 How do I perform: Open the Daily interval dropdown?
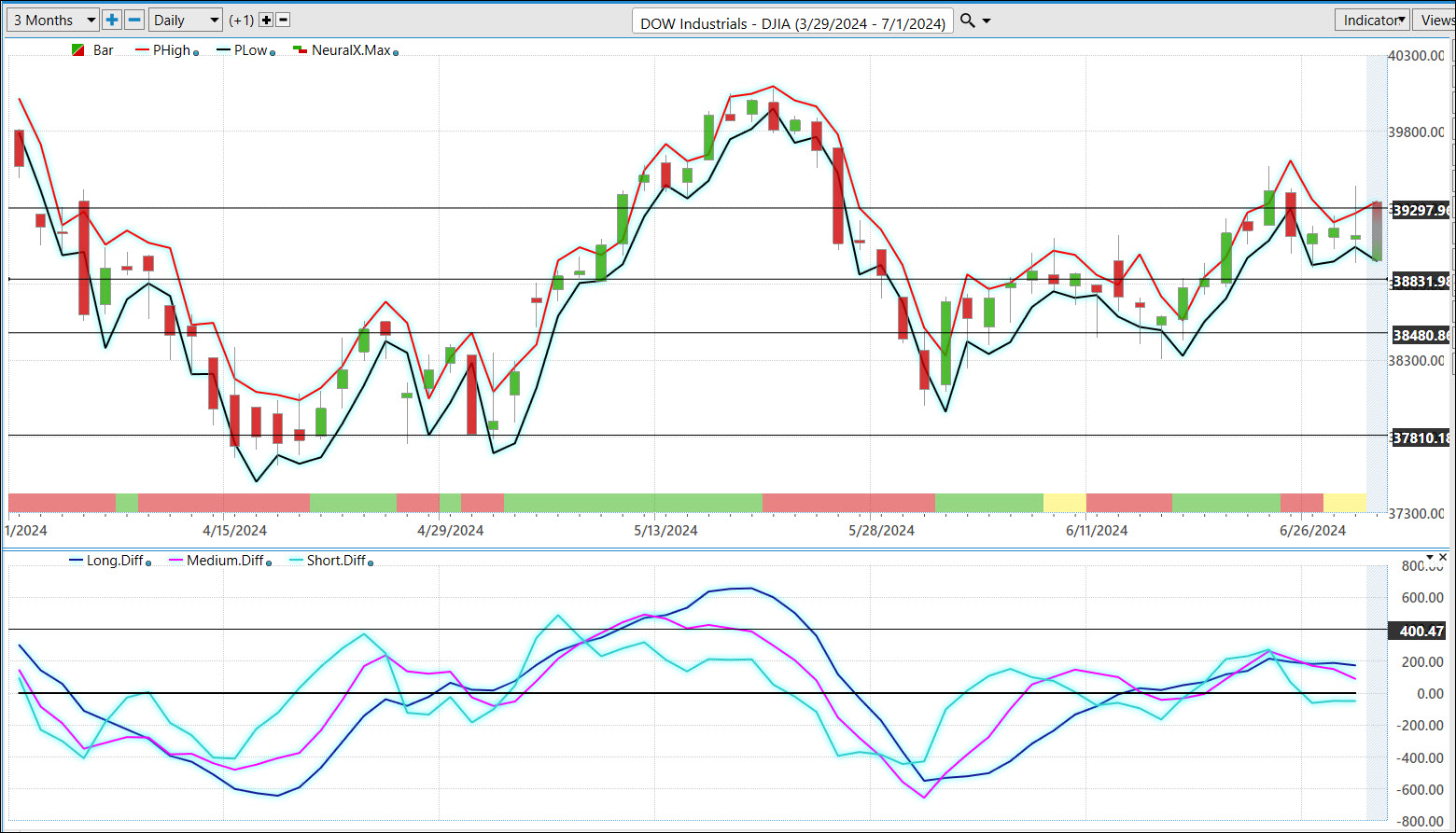(186, 20)
